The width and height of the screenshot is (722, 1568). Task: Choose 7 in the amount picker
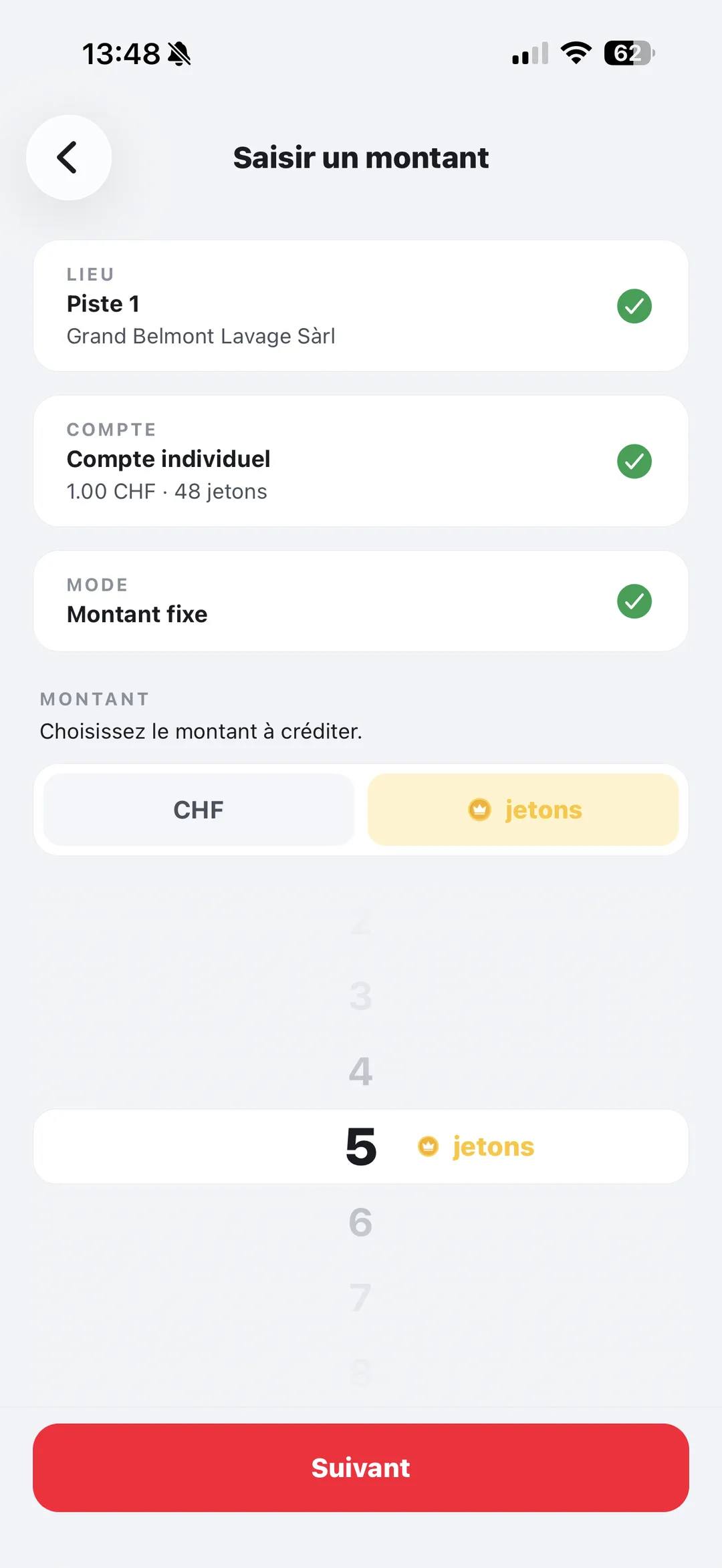(x=361, y=1297)
